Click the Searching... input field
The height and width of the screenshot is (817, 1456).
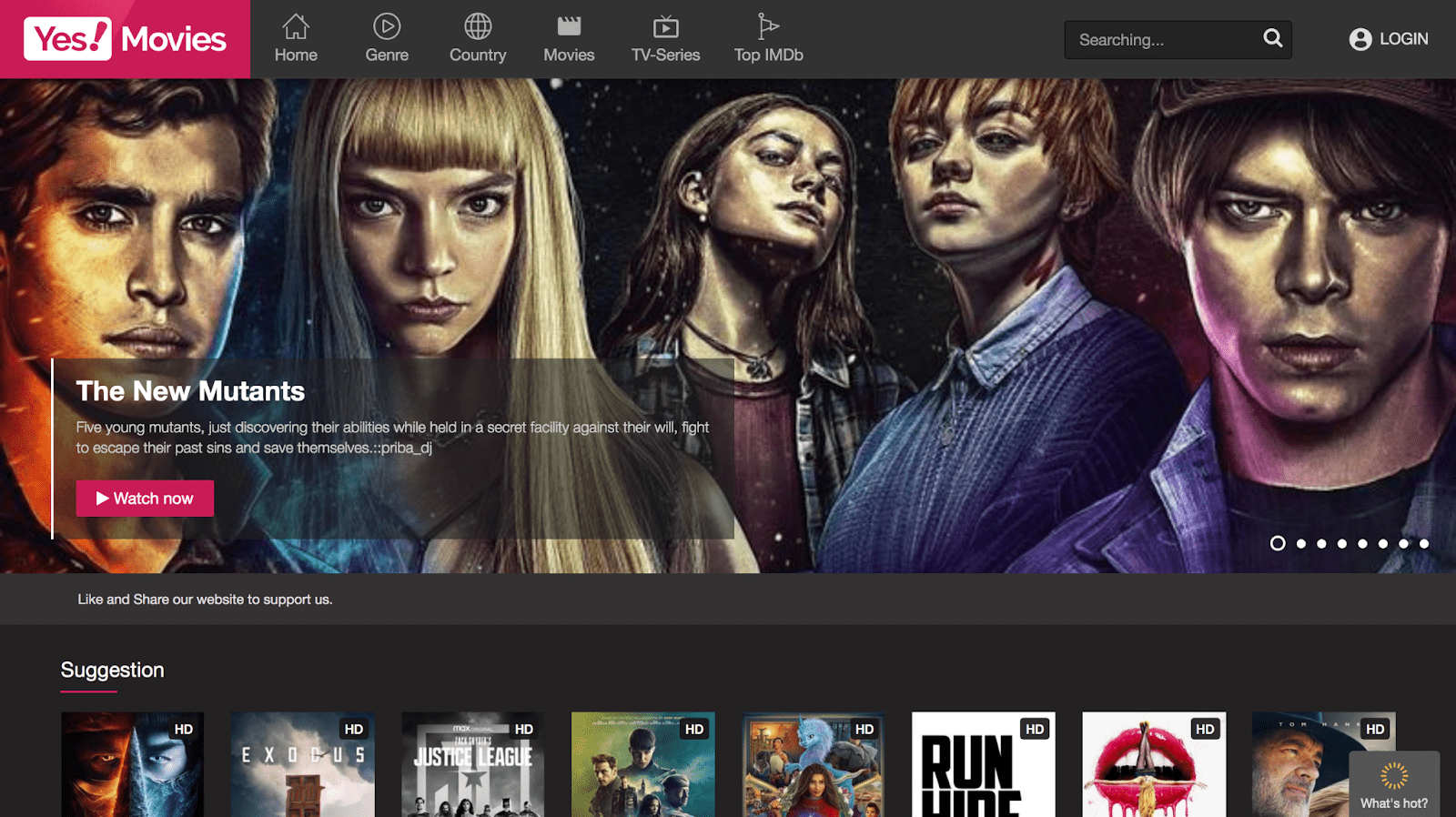(x=1163, y=40)
